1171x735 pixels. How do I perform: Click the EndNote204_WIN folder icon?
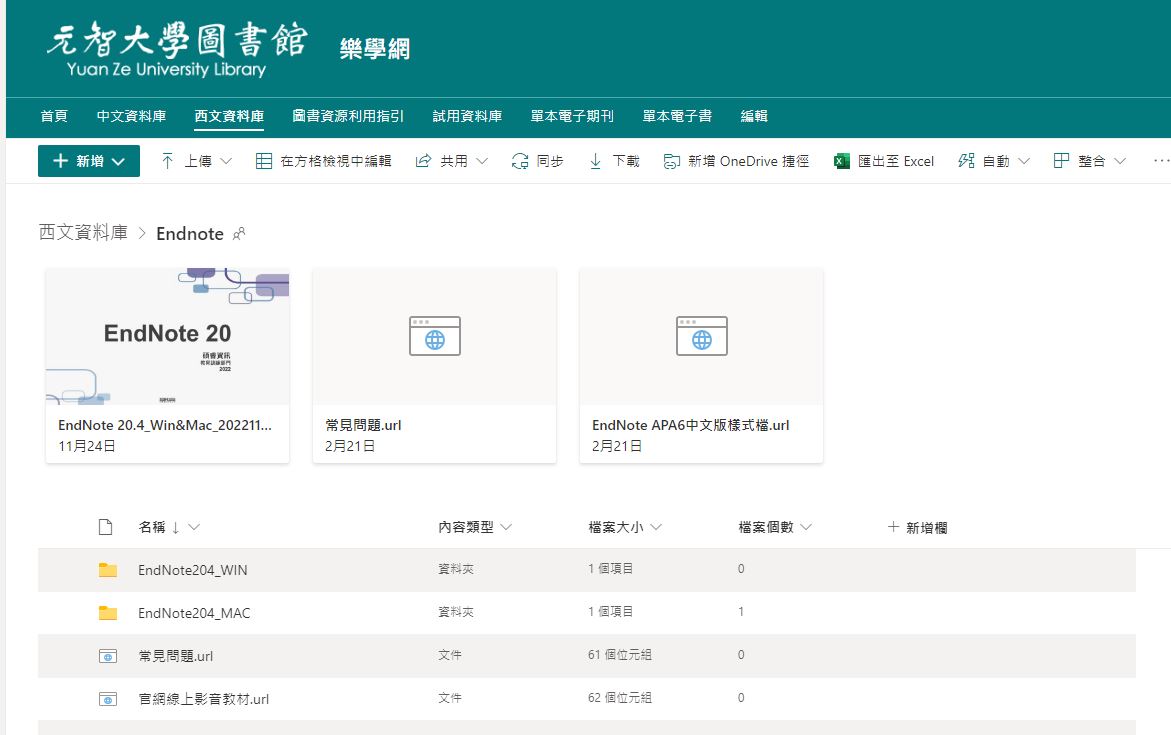pyautogui.click(x=108, y=570)
